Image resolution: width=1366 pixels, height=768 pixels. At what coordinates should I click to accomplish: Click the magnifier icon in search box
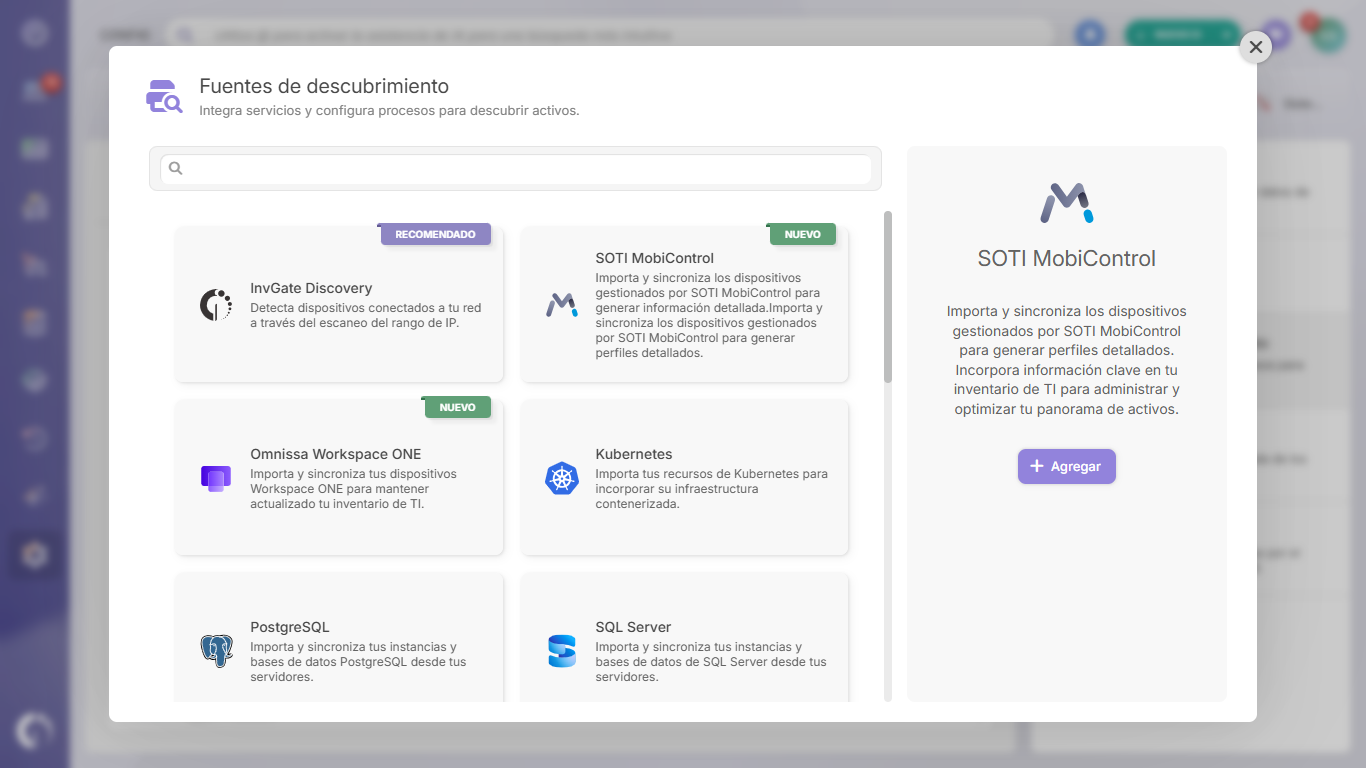(175, 168)
